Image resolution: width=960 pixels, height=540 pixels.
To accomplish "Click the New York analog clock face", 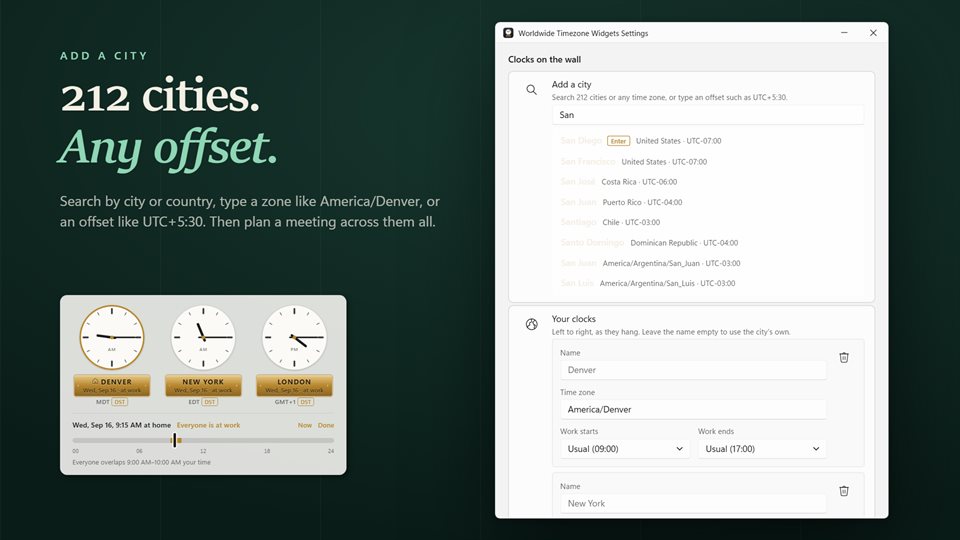I will click(203, 337).
